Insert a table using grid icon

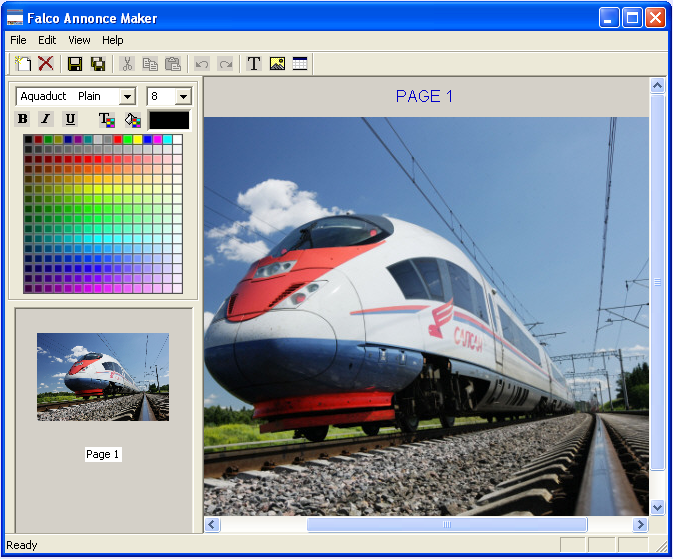(300, 64)
